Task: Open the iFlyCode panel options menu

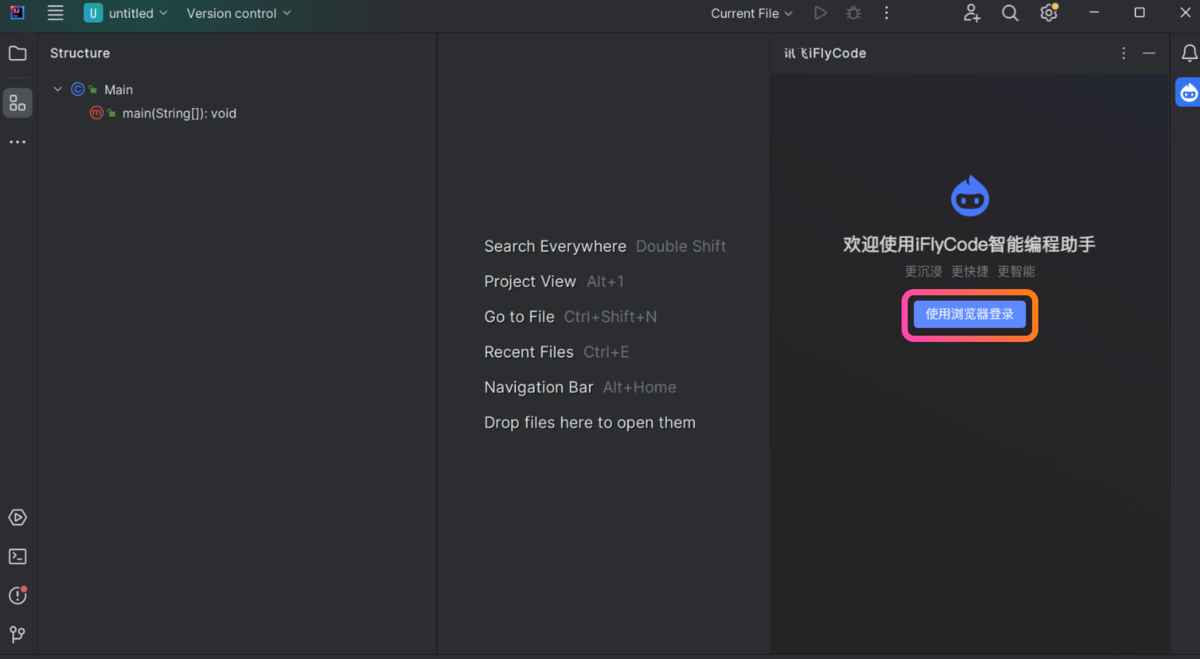Action: point(1123,53)
